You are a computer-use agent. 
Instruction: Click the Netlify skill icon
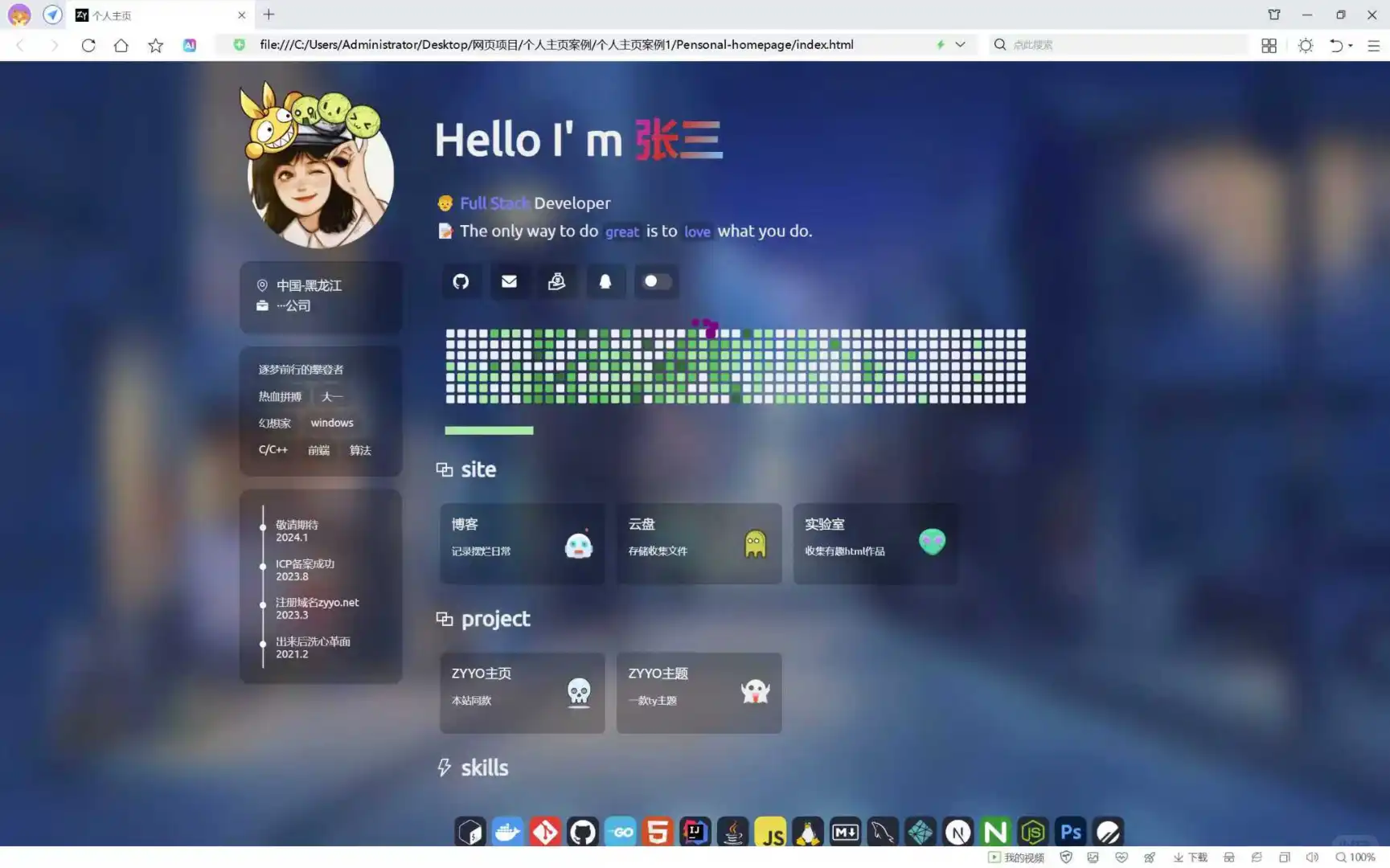(921, 833)
